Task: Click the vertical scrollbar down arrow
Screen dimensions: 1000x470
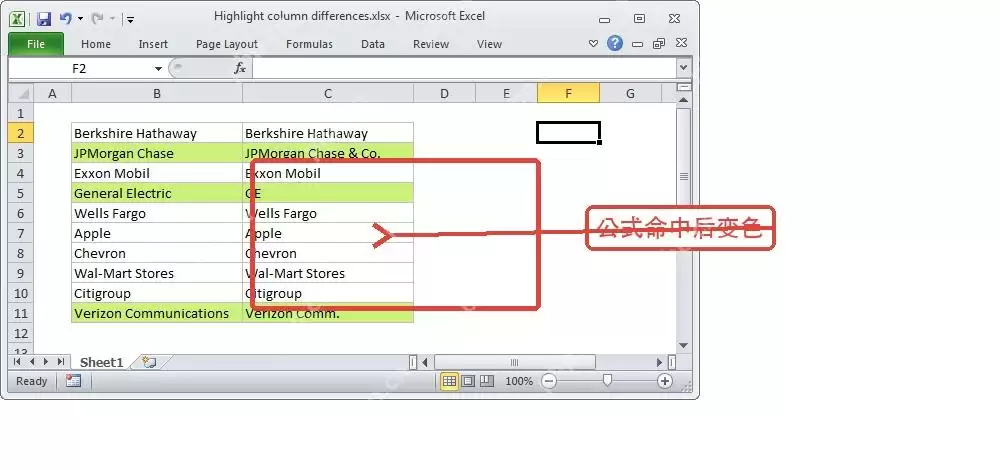Action: coord(684,346)
